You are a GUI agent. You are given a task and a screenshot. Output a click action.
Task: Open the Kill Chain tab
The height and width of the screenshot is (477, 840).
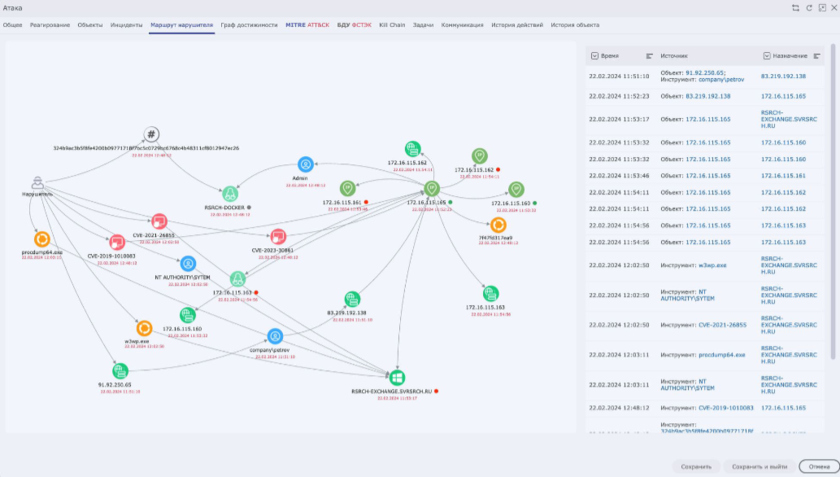[x=390, y=24]
